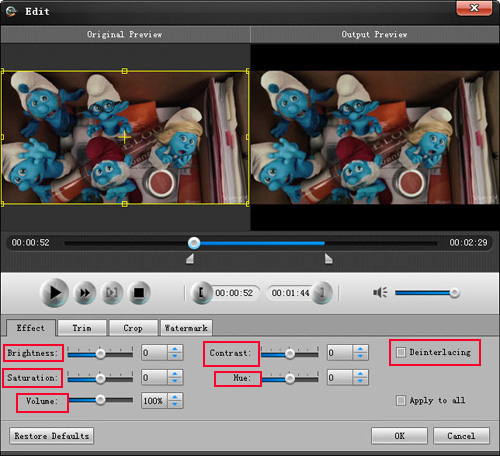Decrease Contrast with the down stepper arrow
500x456 pixels.
360,356
